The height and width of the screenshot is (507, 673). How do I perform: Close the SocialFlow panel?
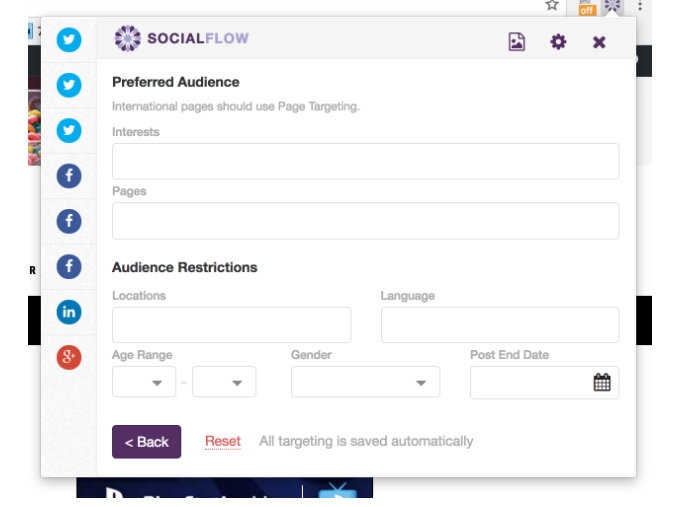(599, 42)
